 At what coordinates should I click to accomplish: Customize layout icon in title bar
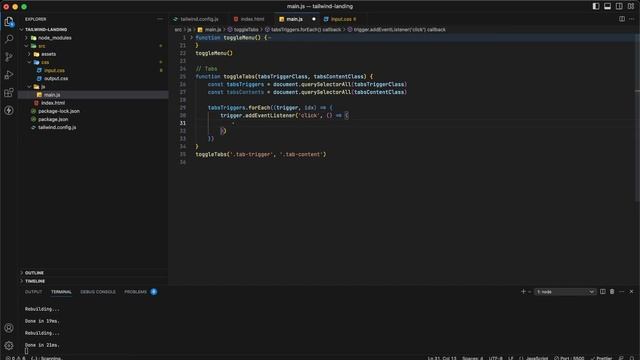click(x=631, y=6)
